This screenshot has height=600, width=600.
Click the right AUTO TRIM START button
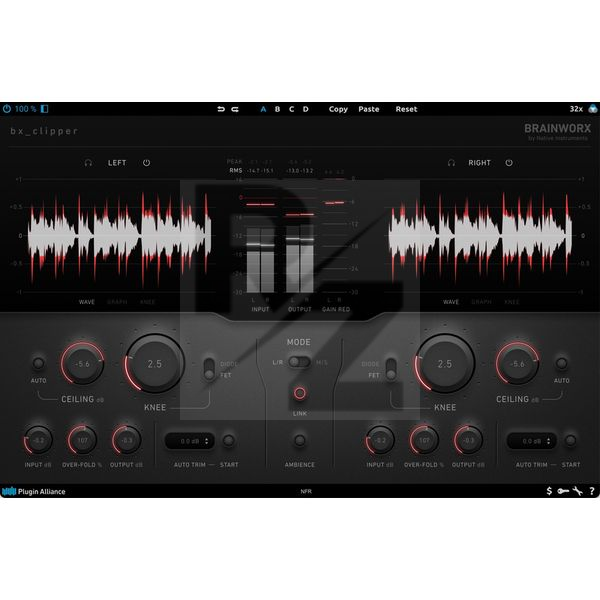570,440
